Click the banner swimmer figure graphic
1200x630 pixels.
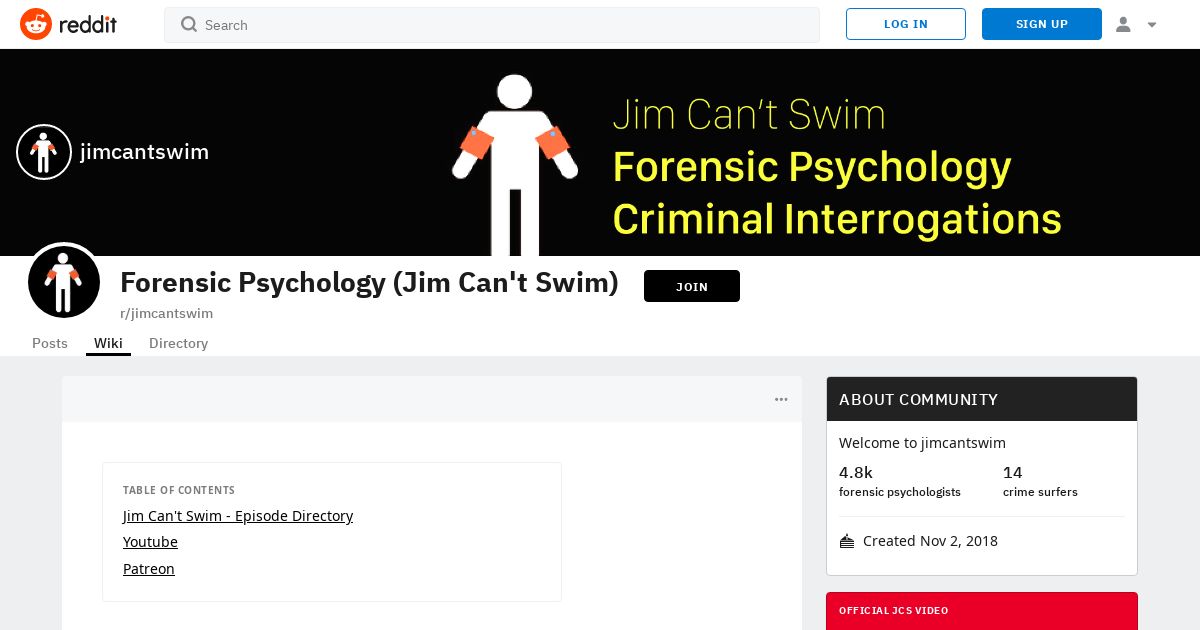515,165
